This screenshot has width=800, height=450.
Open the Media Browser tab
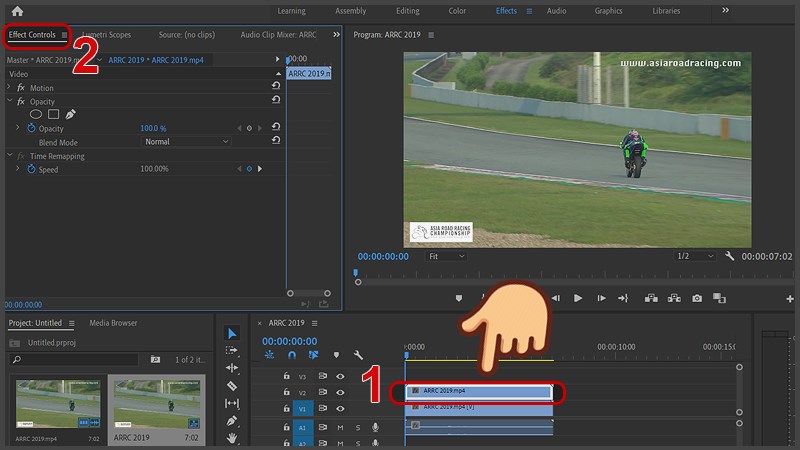coord(113,323)
